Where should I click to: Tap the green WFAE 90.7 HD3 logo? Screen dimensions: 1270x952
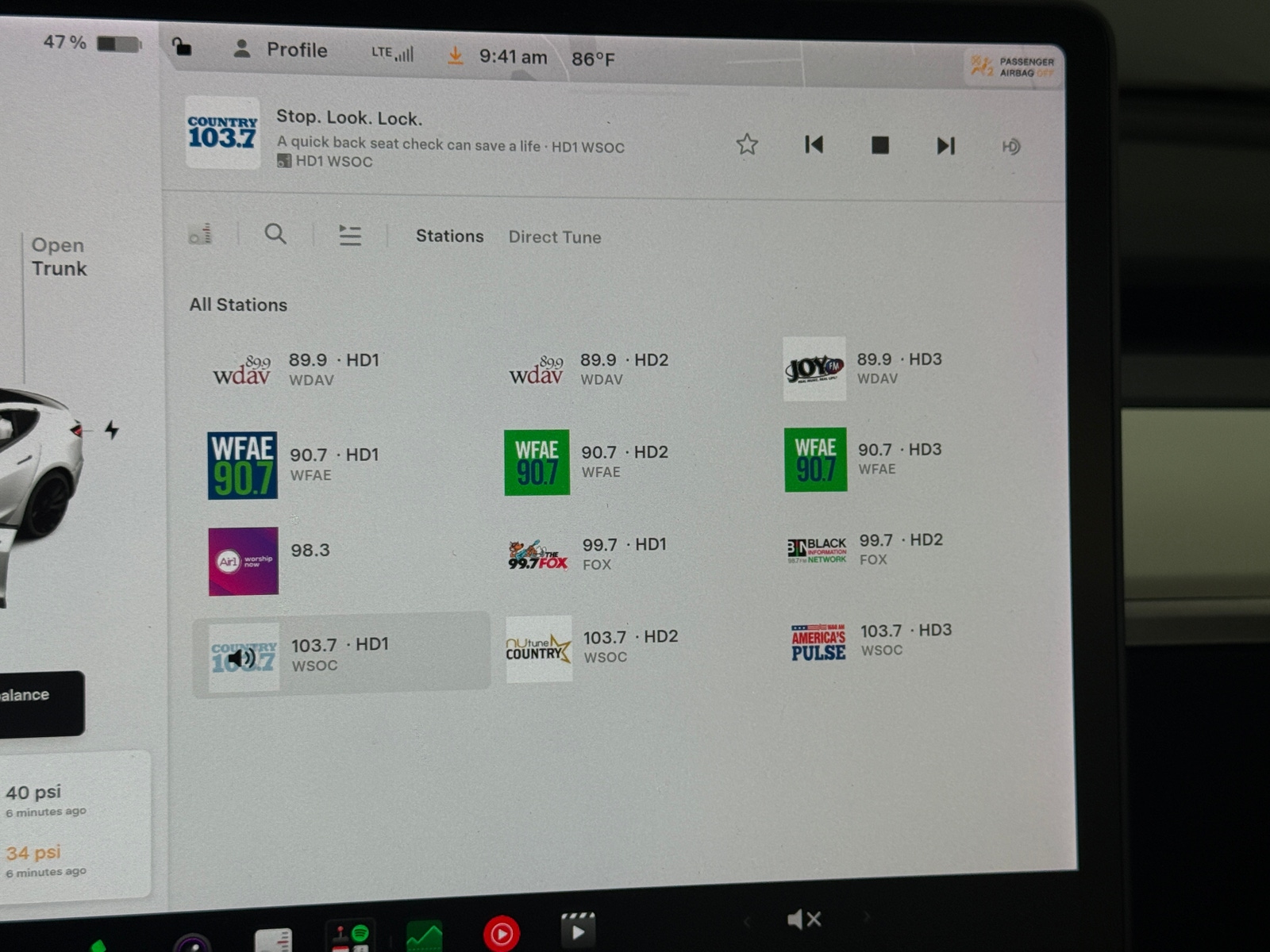[x=815, y=460]
